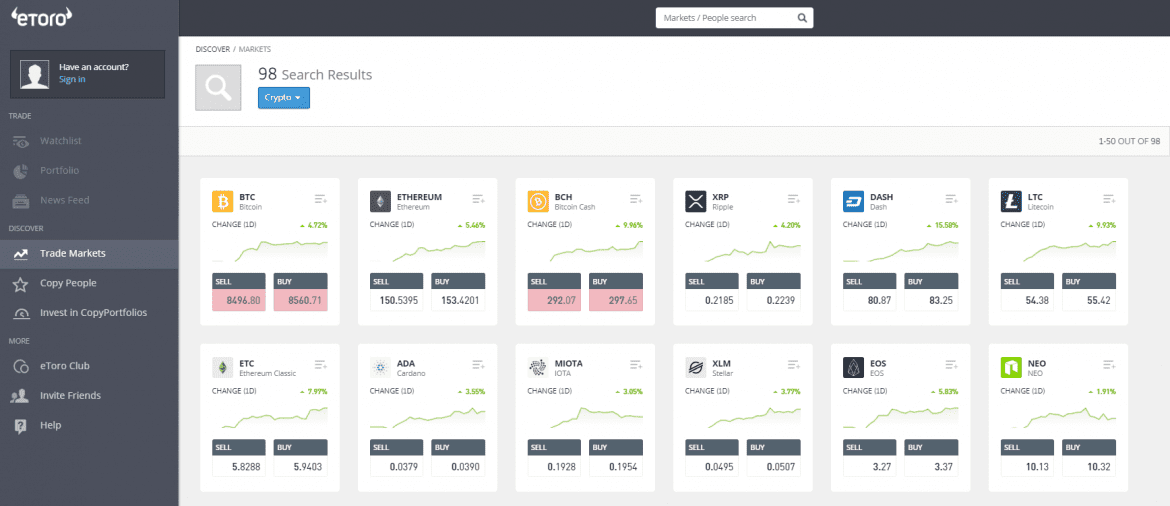
Task: Toggle watchlist icon on the EOS card
Action: point(951,365)
